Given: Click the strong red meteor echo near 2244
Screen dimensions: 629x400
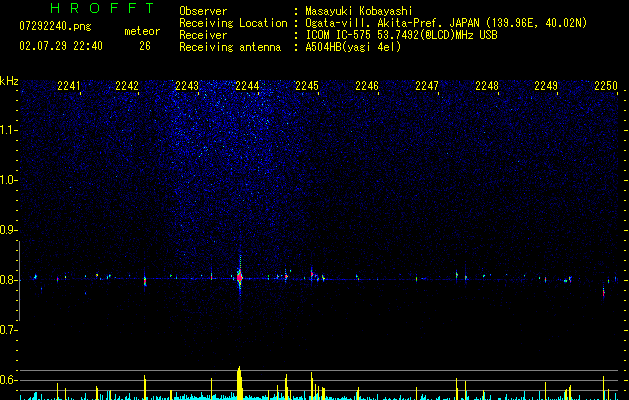Looking at the screenshot, I should coord(239,277).
